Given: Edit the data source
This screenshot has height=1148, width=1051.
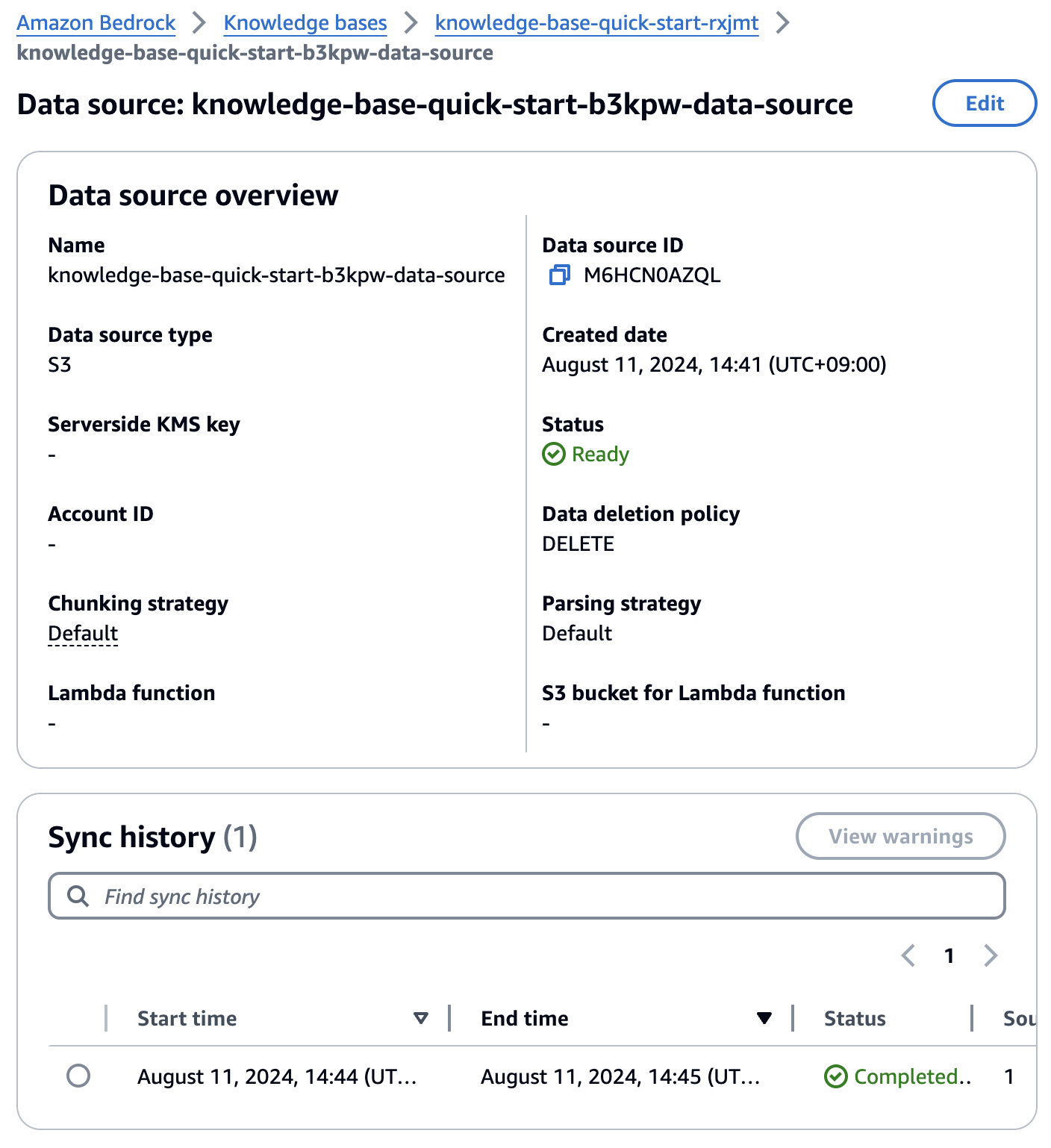Looking at the screenshot, I should (985, 103).
